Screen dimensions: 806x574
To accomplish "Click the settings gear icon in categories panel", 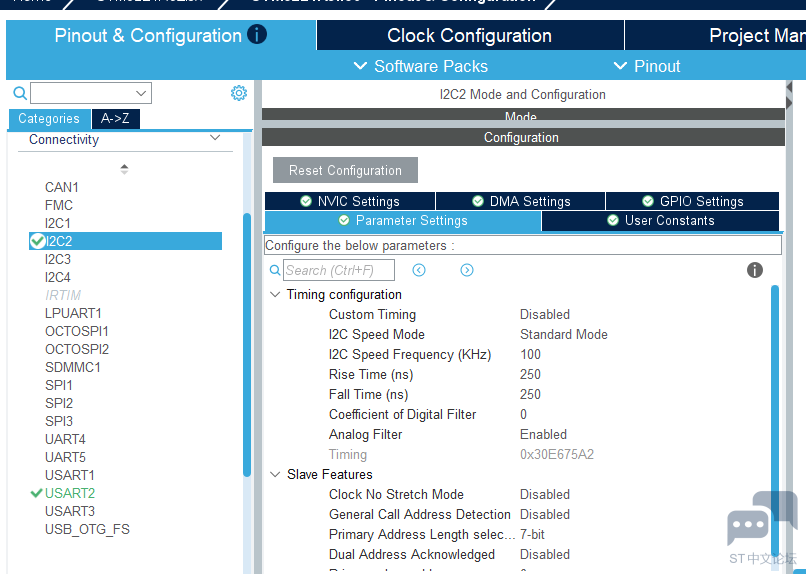I will pos(239,93).
